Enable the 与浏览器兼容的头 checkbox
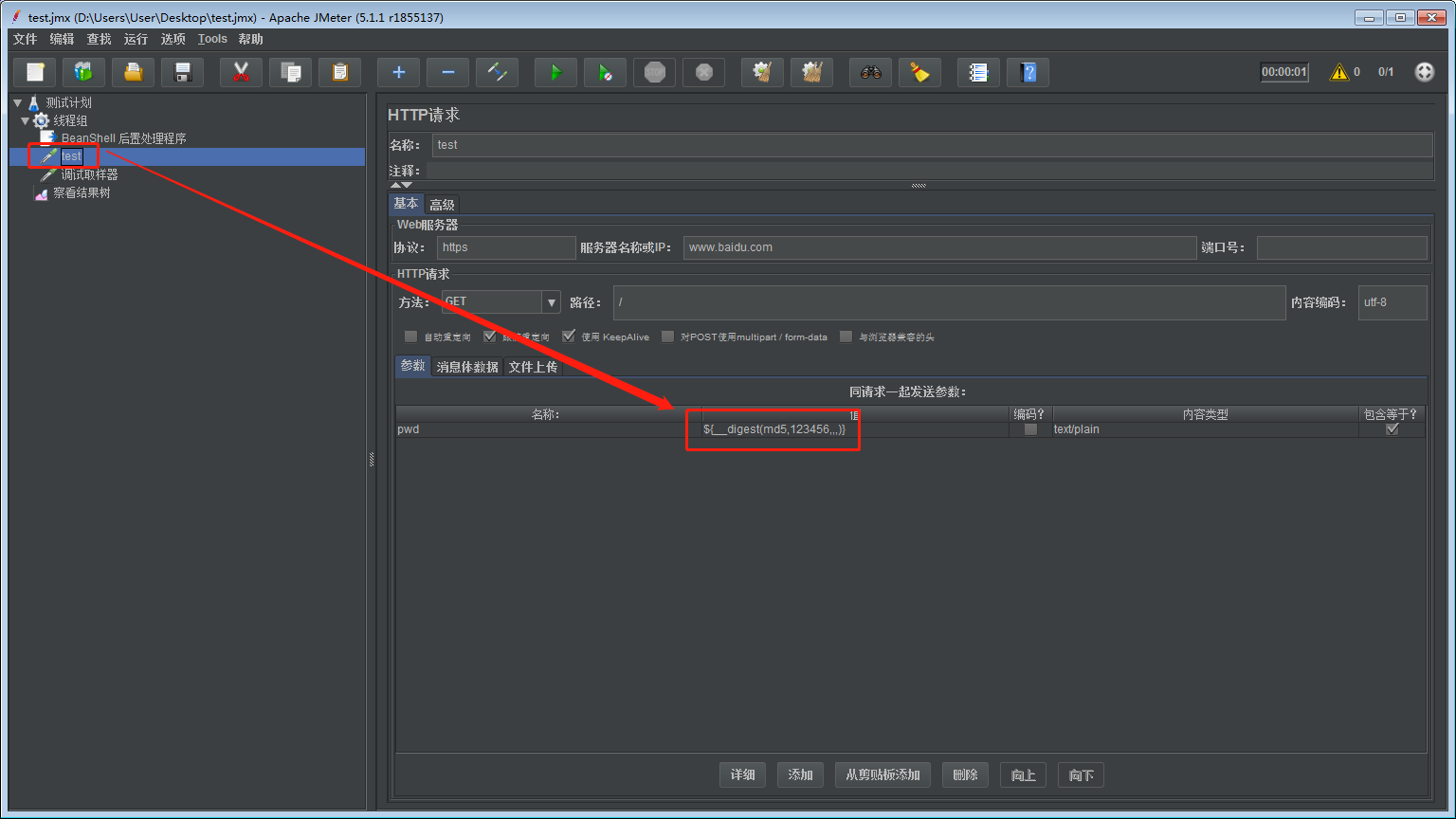The width and height of the screenshot is (1456, 819). click(846, 337)
